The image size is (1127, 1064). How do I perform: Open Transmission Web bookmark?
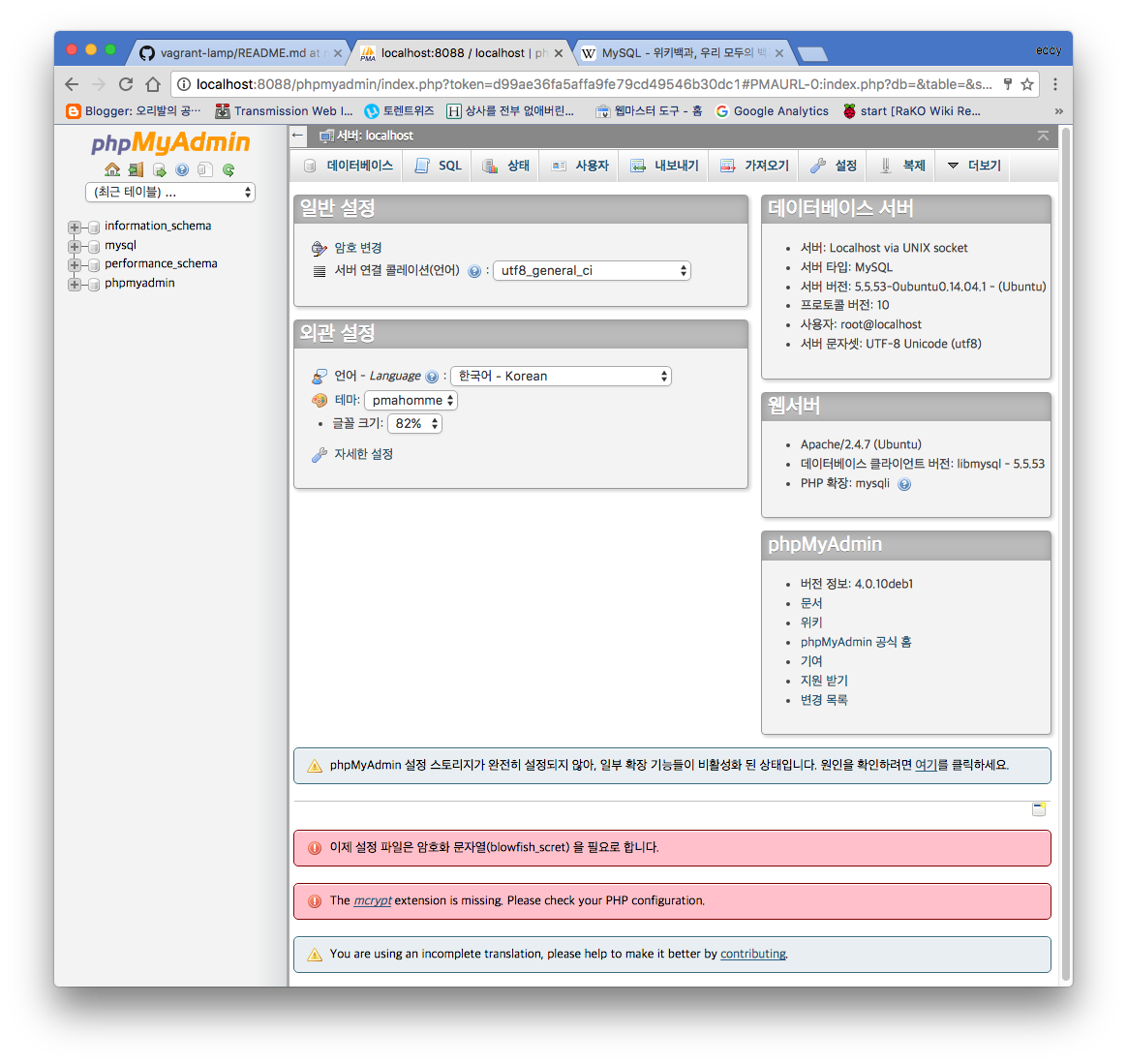[285, 111]
